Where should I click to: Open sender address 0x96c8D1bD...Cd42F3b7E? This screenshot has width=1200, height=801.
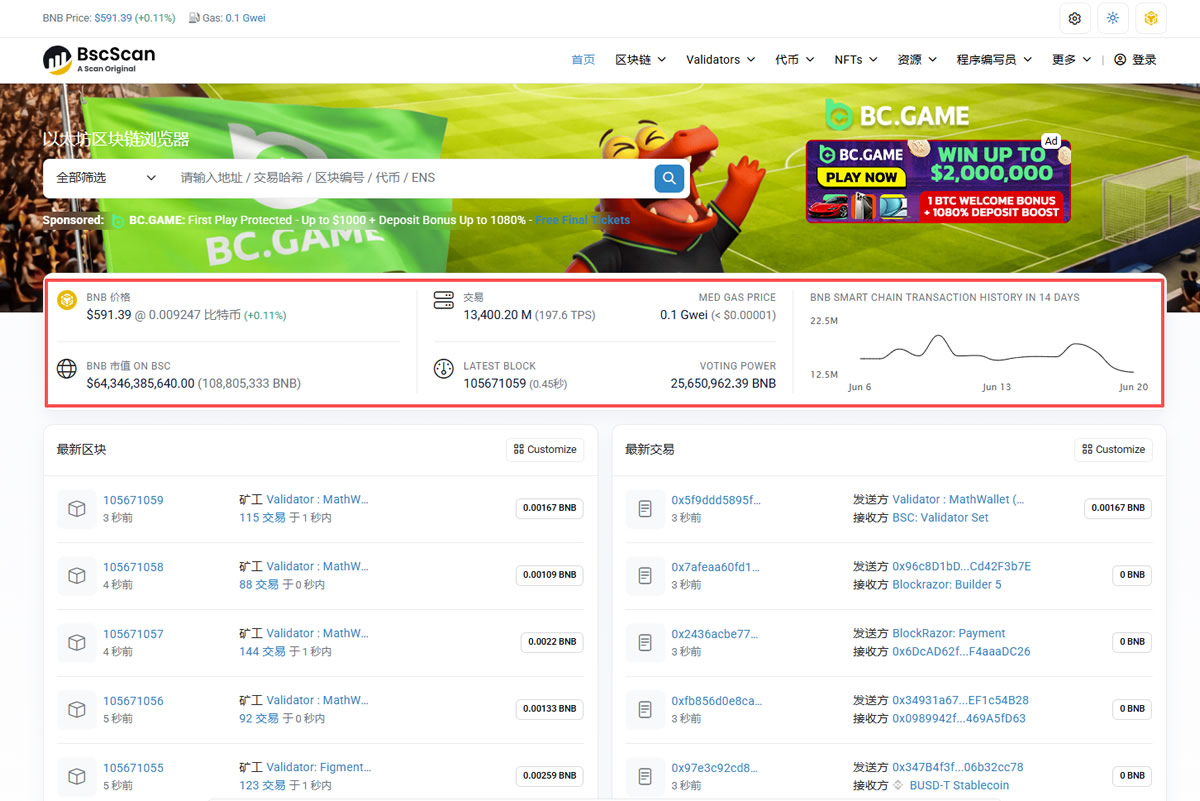point(961,567)
